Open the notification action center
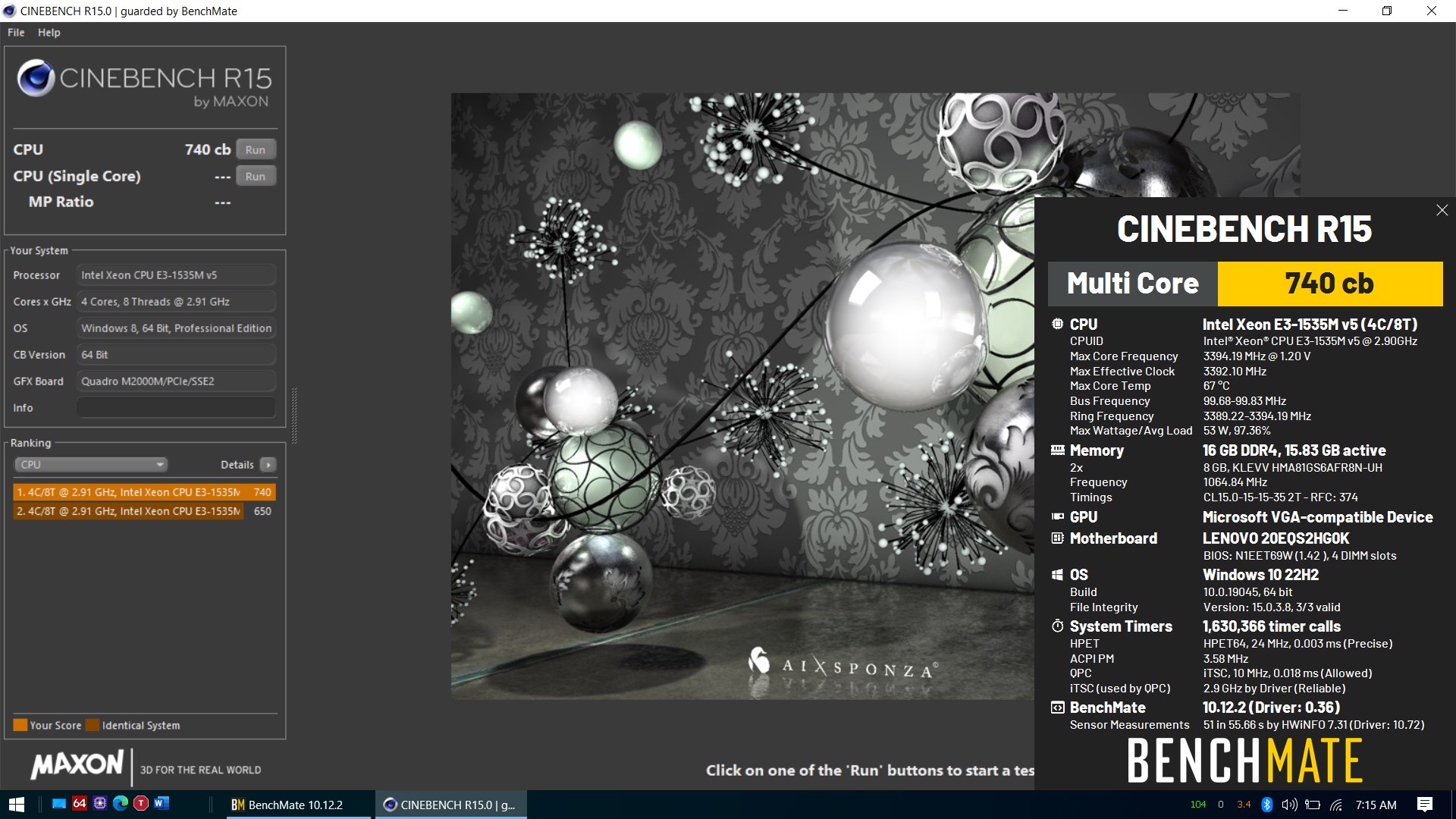The image size is (1456, 819). 1425,805
